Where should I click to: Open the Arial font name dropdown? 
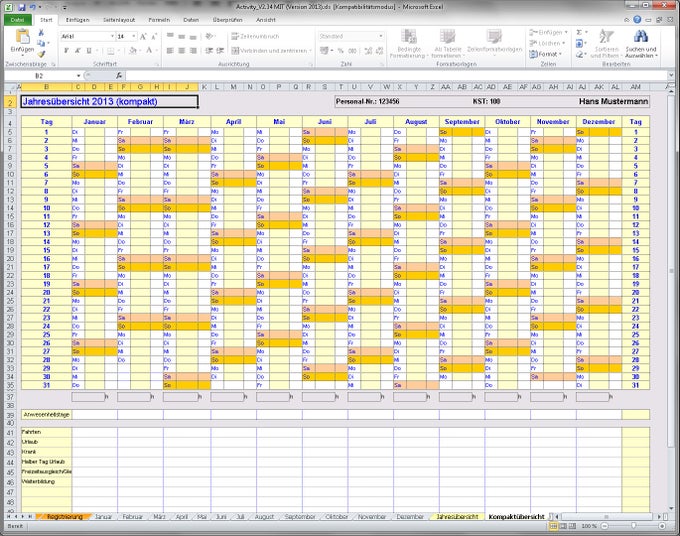pyautogui.click(x=112, y=36)
